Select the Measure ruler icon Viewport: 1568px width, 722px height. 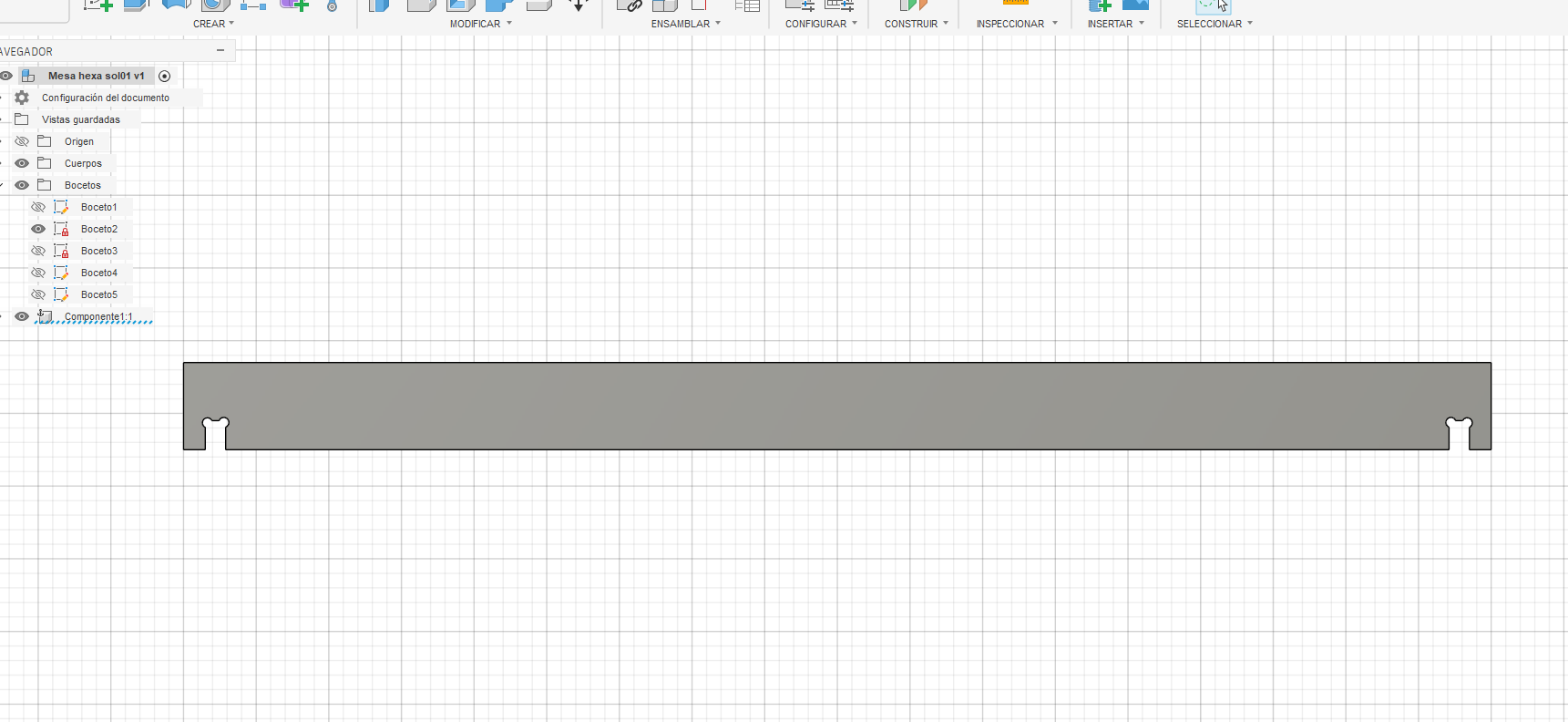[1015, 3]
